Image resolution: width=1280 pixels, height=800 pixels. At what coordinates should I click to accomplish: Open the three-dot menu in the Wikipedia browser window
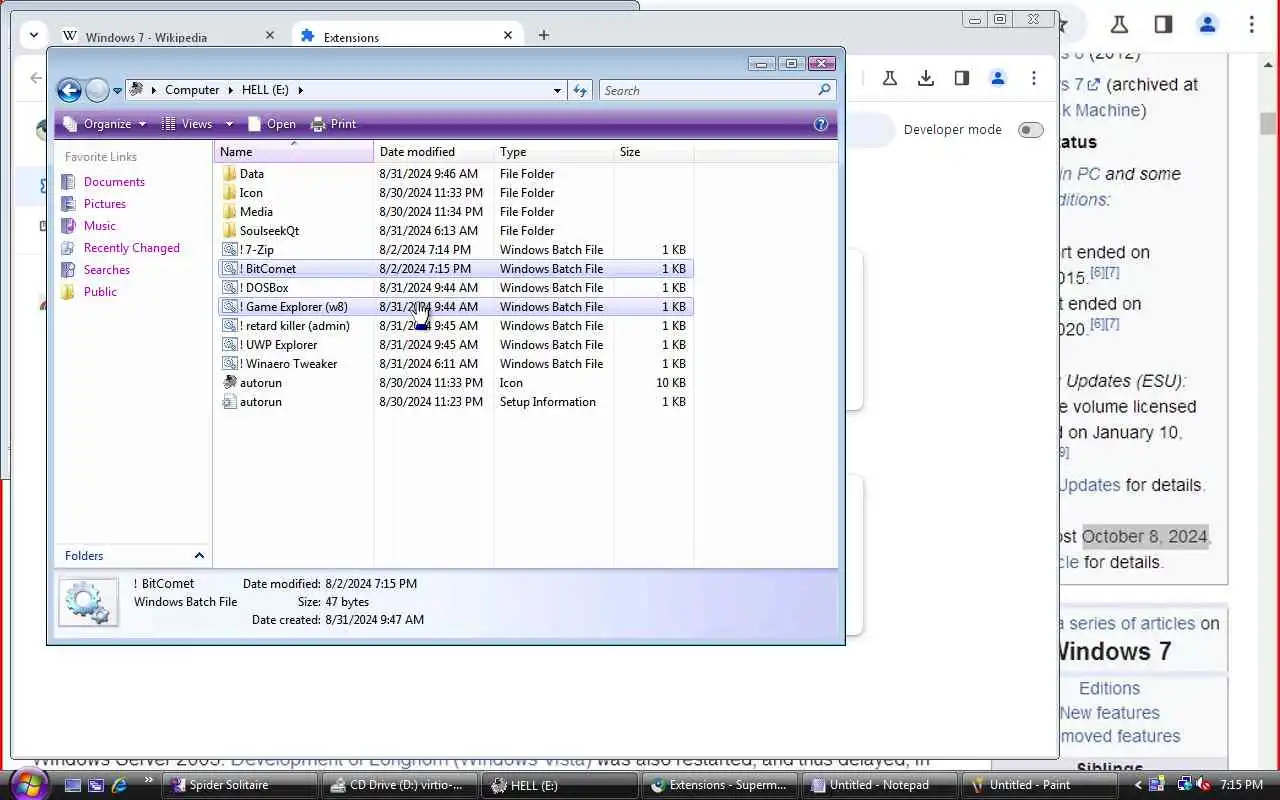pyautogui.click(x=1251, y=25)
